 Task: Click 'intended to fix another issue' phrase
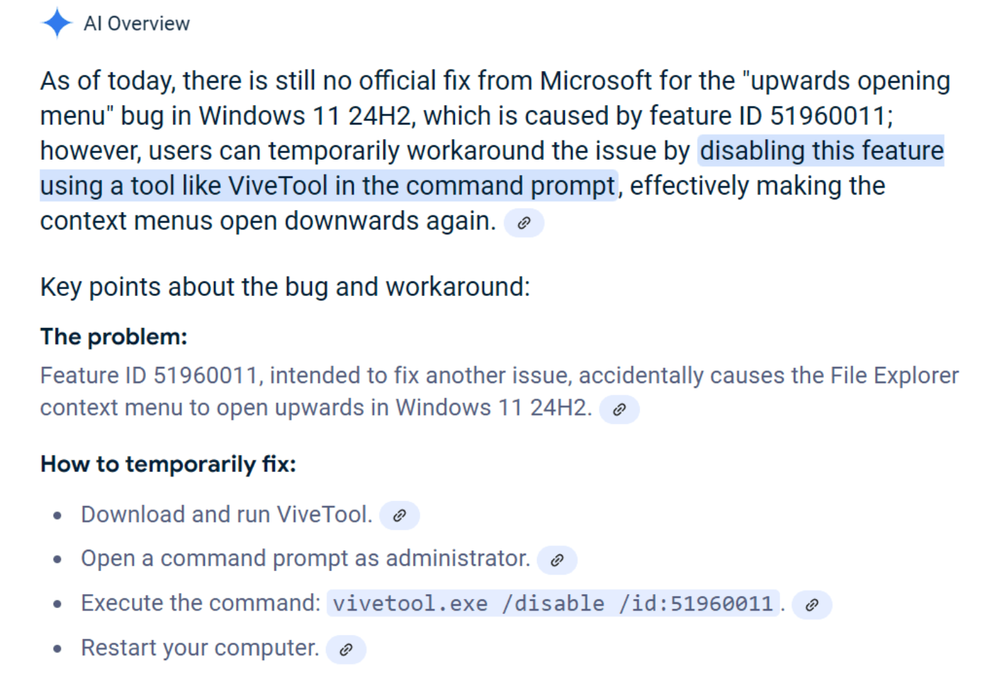(420, 377)
